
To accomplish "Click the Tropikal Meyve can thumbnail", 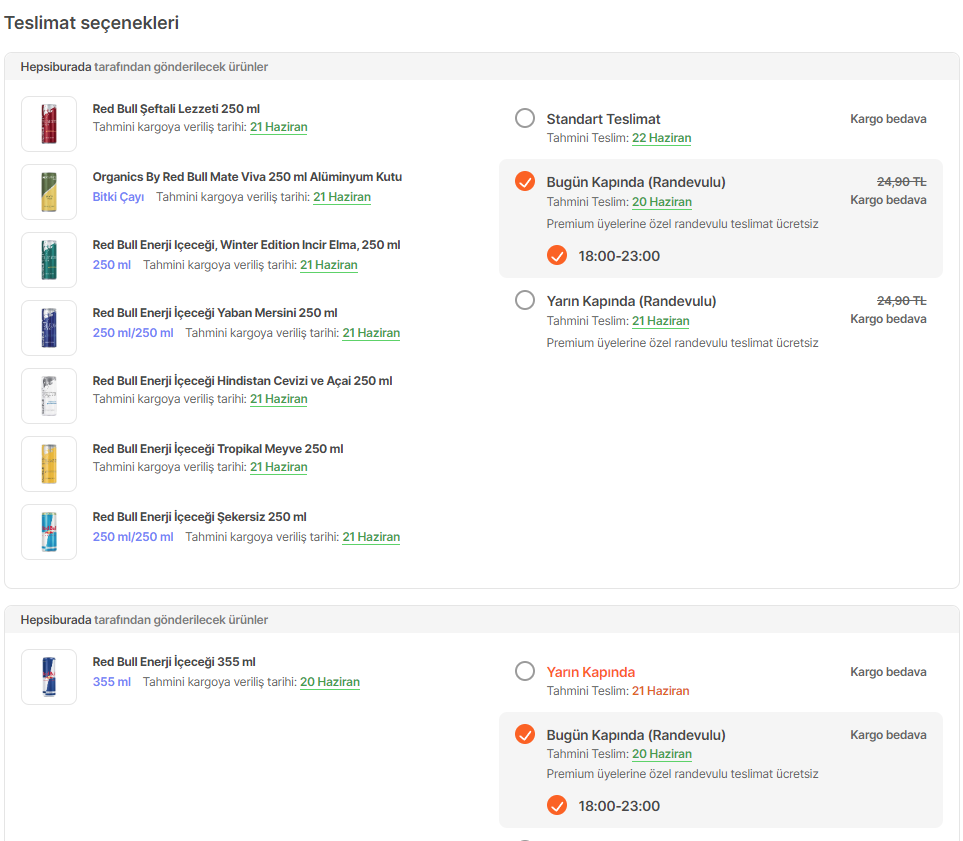I will (x=49, y=464).
